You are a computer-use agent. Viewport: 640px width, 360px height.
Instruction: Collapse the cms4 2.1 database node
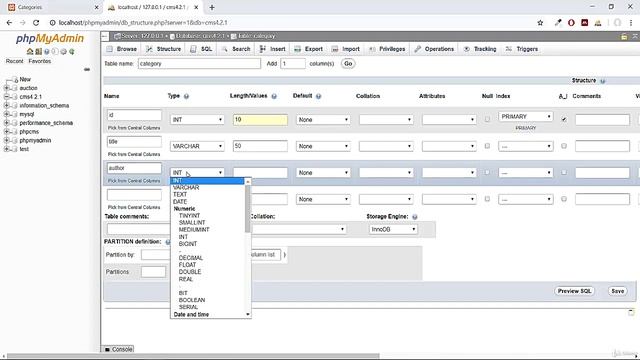(x=7, y=97)
